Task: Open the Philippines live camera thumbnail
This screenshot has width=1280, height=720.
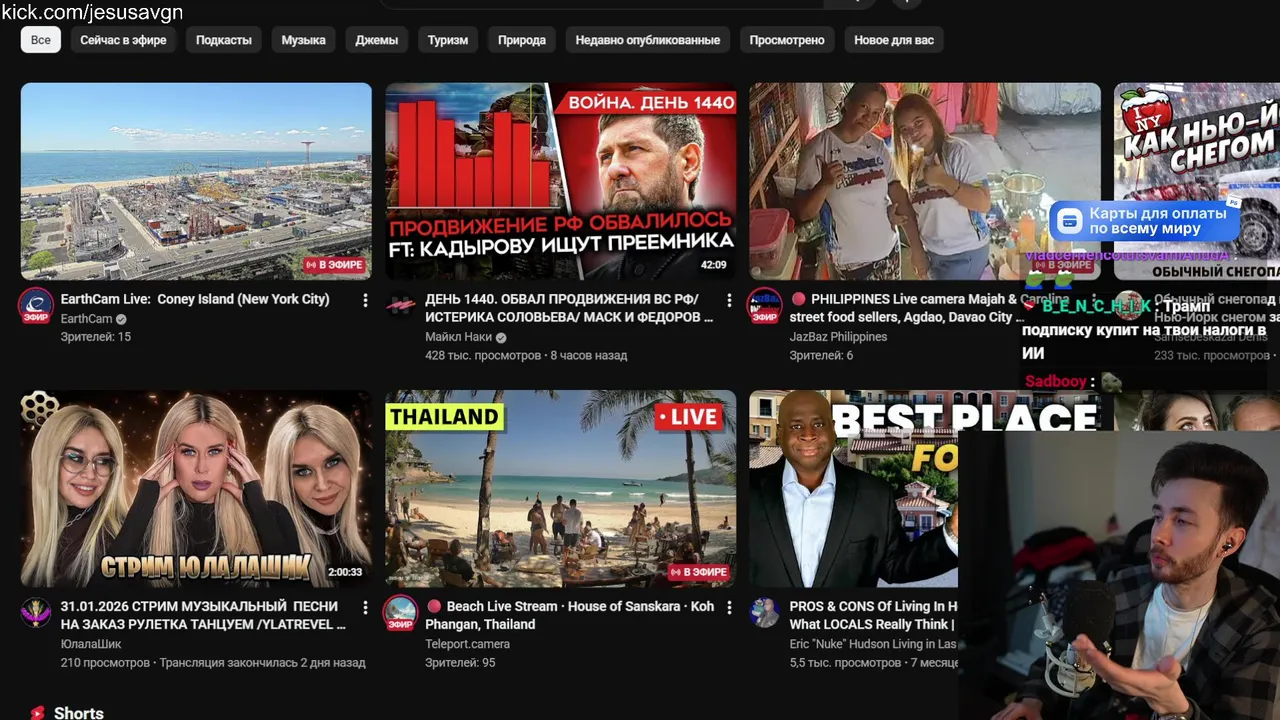Action: click(x=925, y=181)
